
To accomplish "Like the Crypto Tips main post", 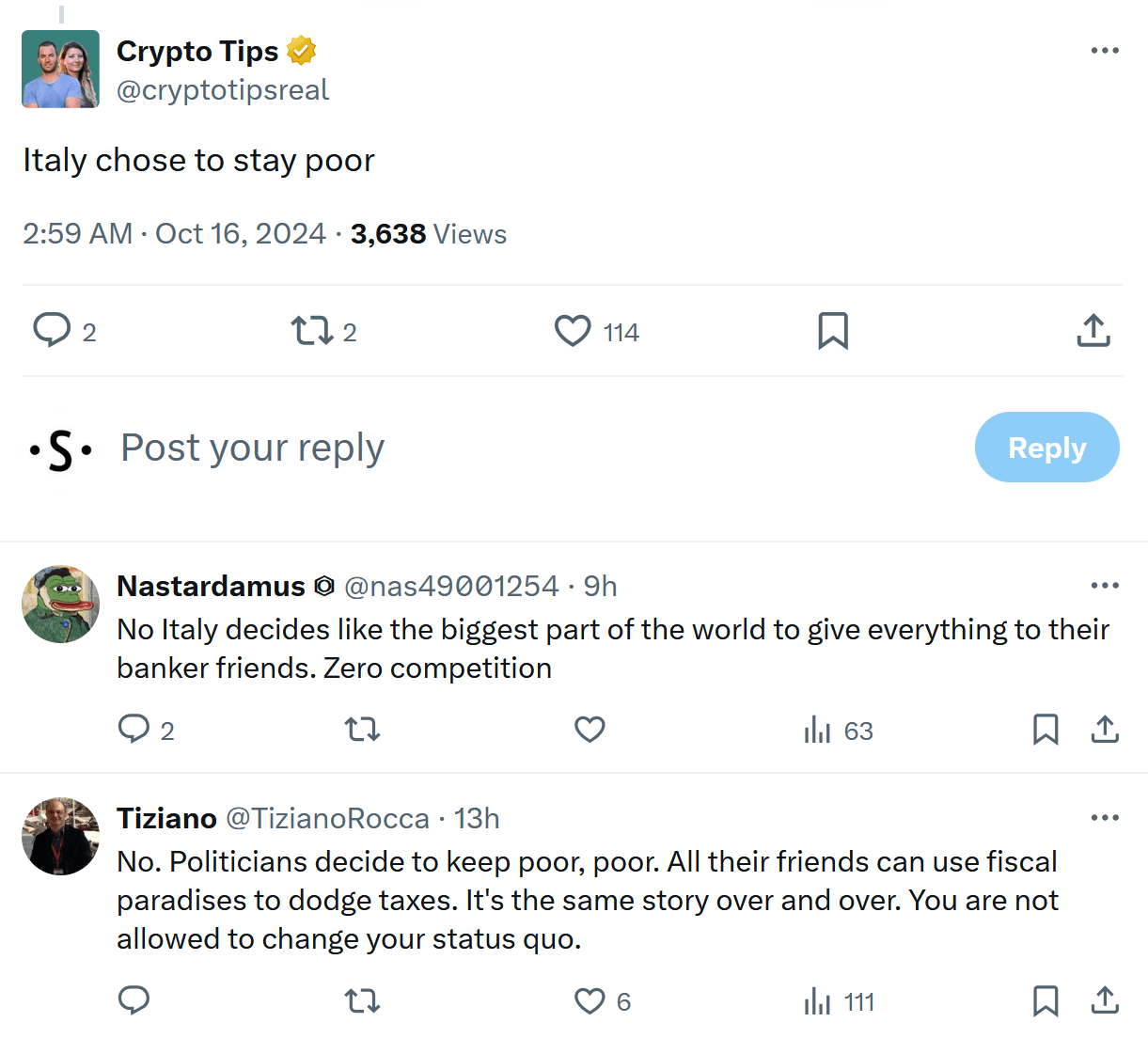I will pos(573,331).
